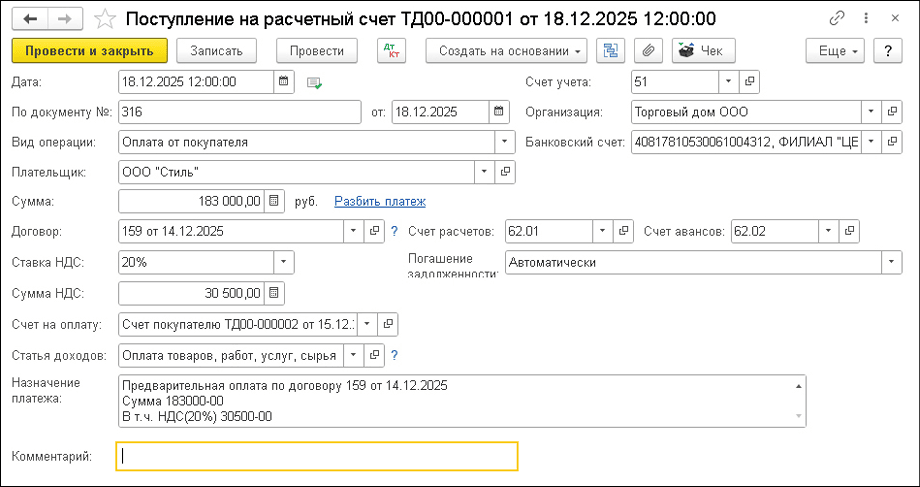
Task: Open the Создать на основании menu
Action: coord(506,51)
